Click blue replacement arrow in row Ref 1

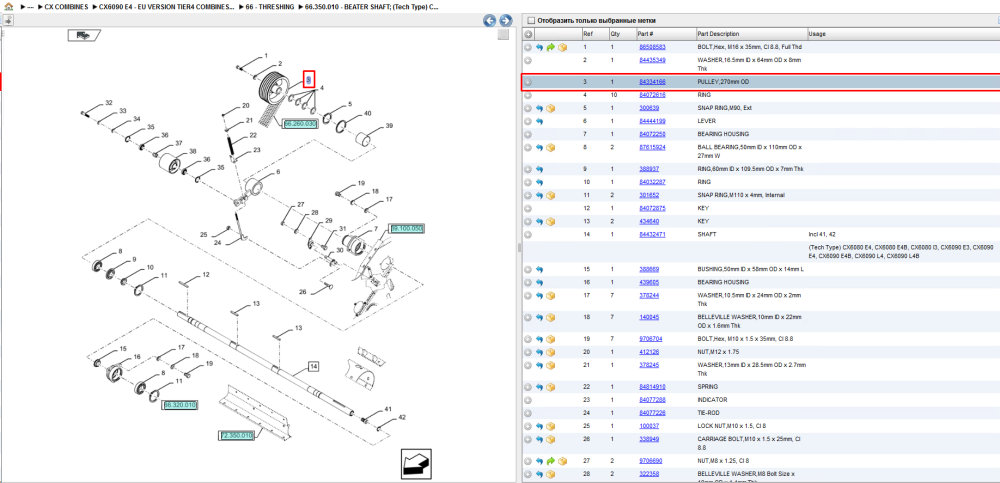coord(540,47)
